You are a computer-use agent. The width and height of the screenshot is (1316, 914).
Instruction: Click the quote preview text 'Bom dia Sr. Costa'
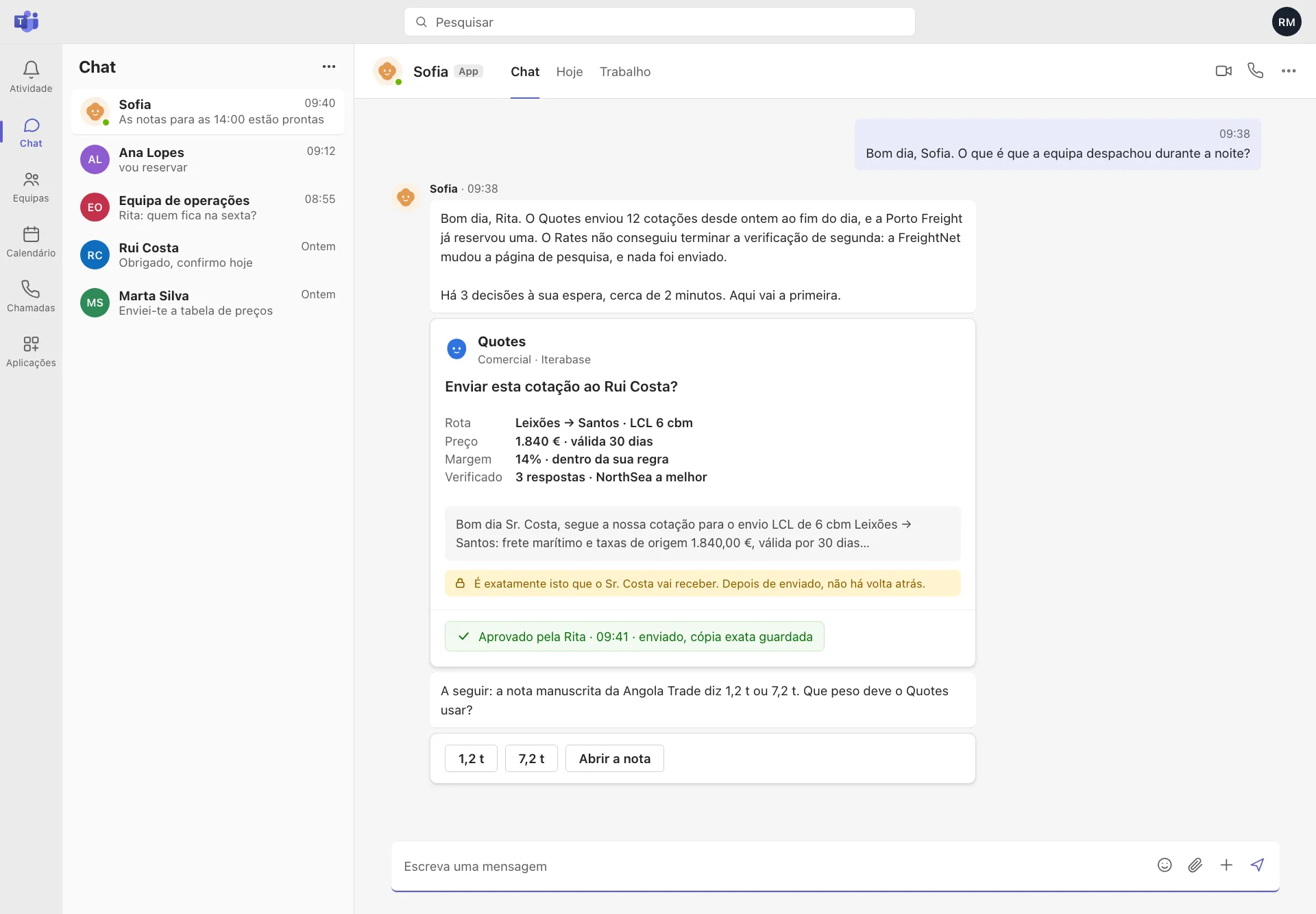click(703, 533)
